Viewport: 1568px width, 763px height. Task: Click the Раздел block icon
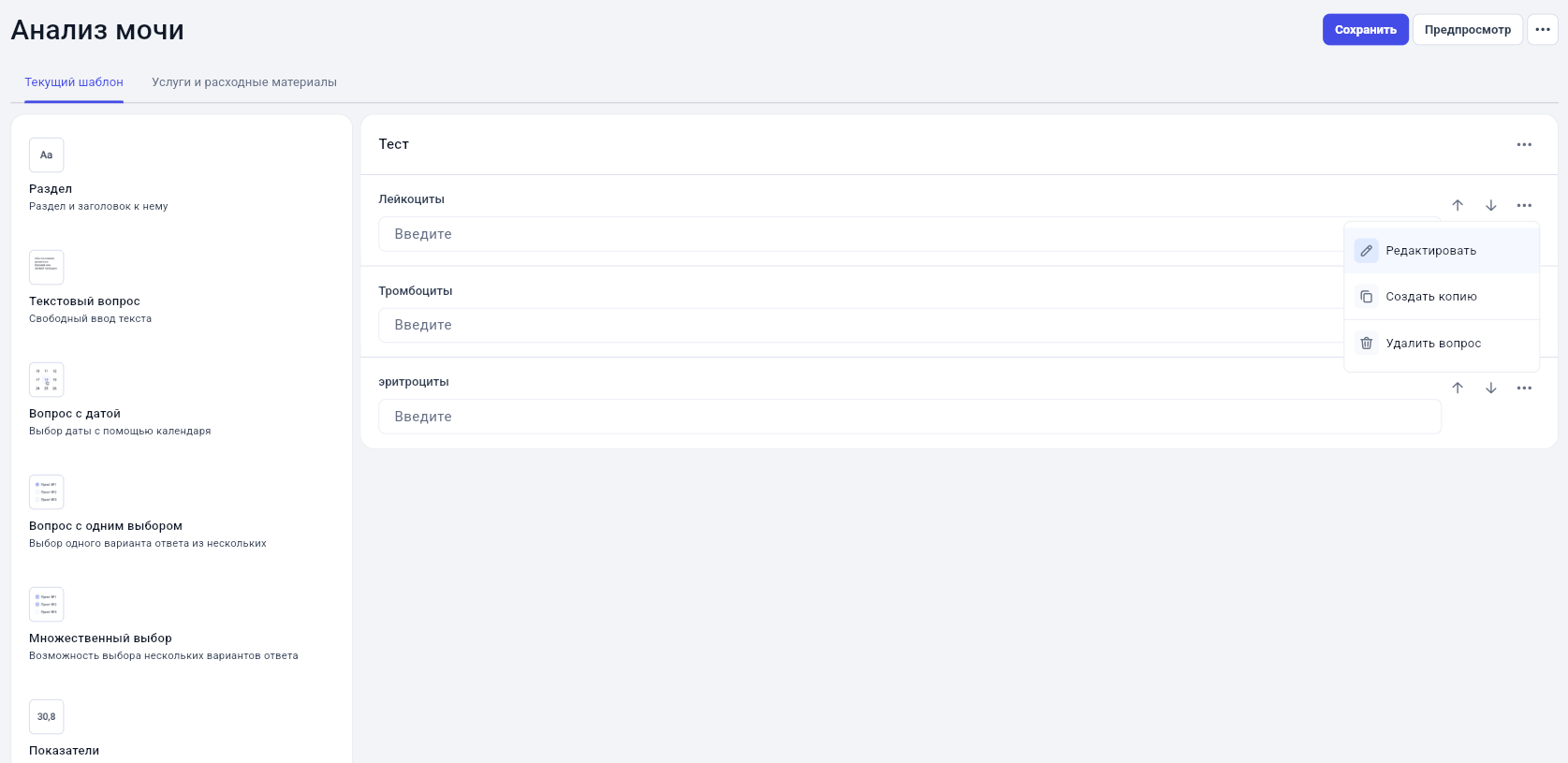pos(46,154)
